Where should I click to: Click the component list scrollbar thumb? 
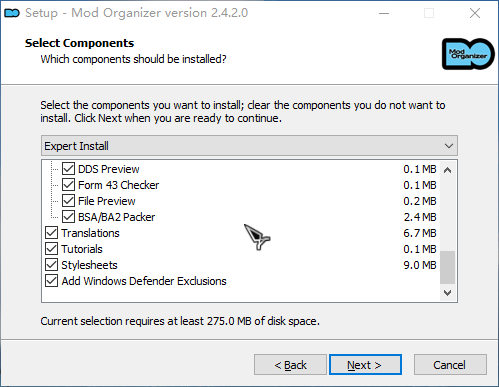pos(447,267)
